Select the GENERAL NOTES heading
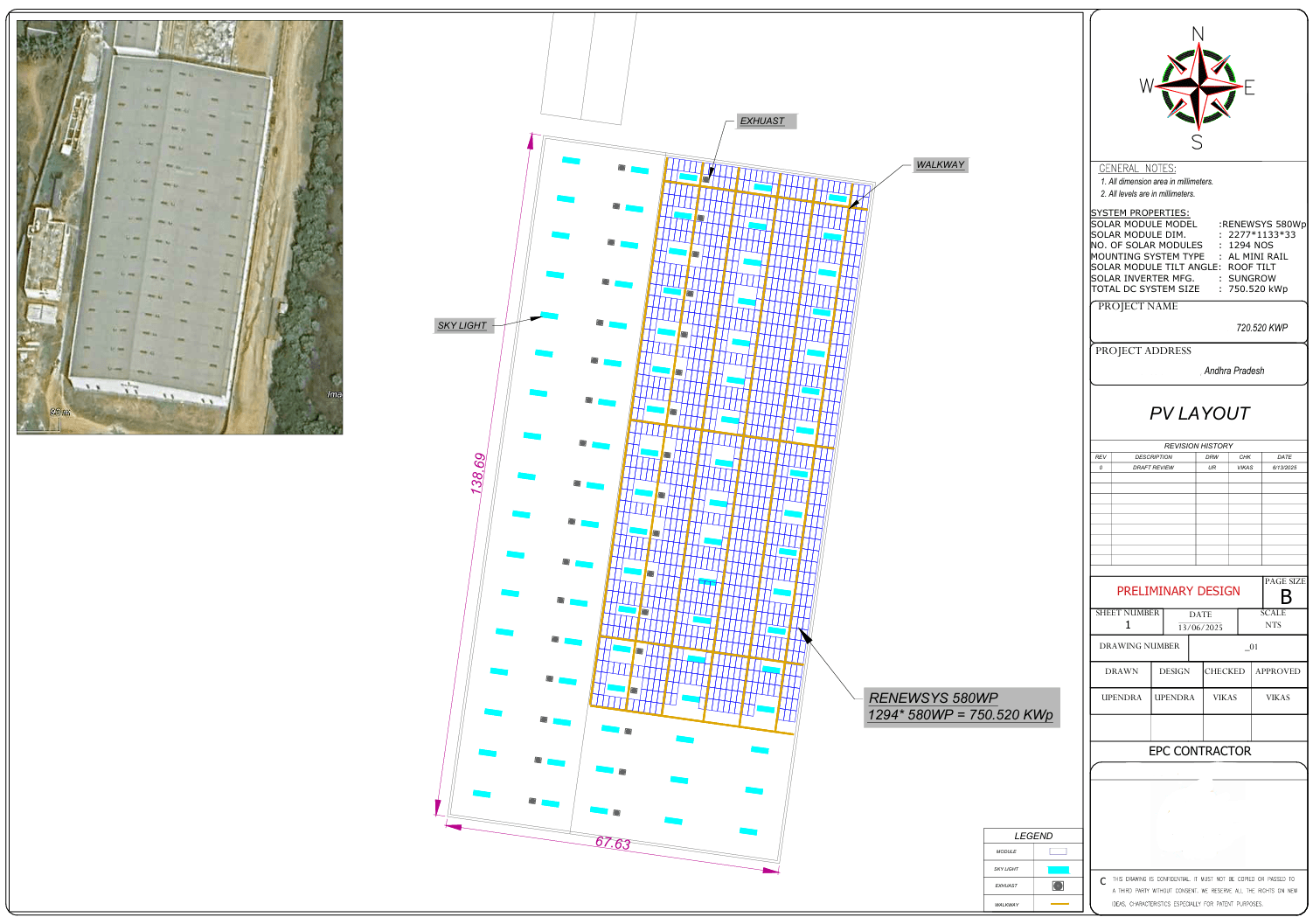This screenshot has height=924, width=1313. (x=1137, y=169)
